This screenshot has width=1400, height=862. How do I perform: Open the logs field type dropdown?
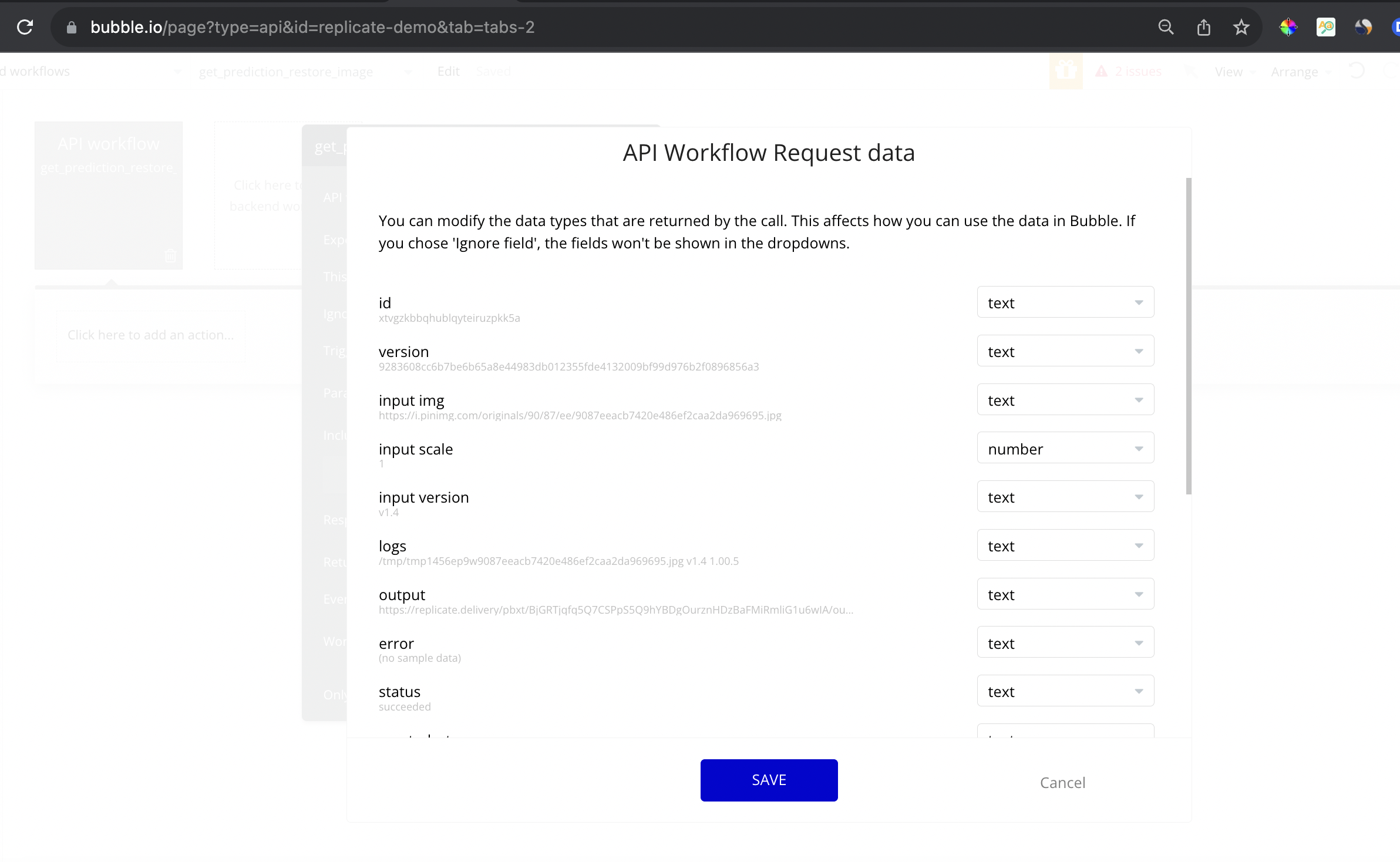pyautogui.click(x=1065, y=546)
